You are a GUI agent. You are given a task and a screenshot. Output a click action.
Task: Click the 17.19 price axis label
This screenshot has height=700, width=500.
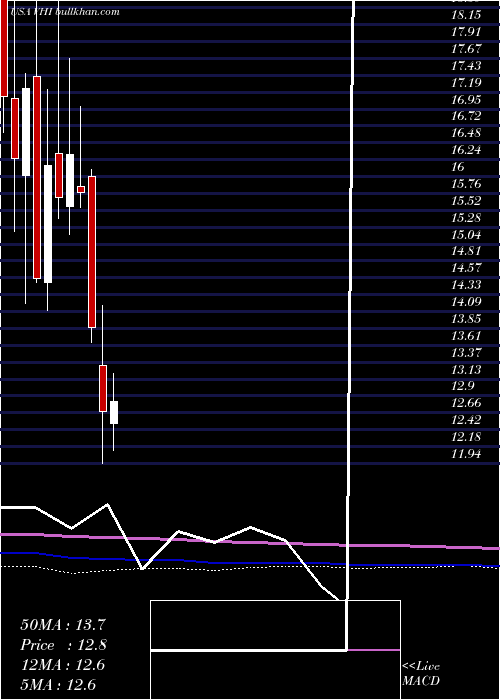(466, 83)
